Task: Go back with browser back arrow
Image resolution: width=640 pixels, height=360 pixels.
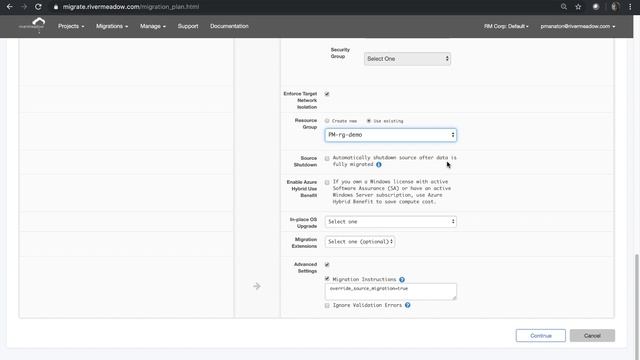Action: coord(9,7)
